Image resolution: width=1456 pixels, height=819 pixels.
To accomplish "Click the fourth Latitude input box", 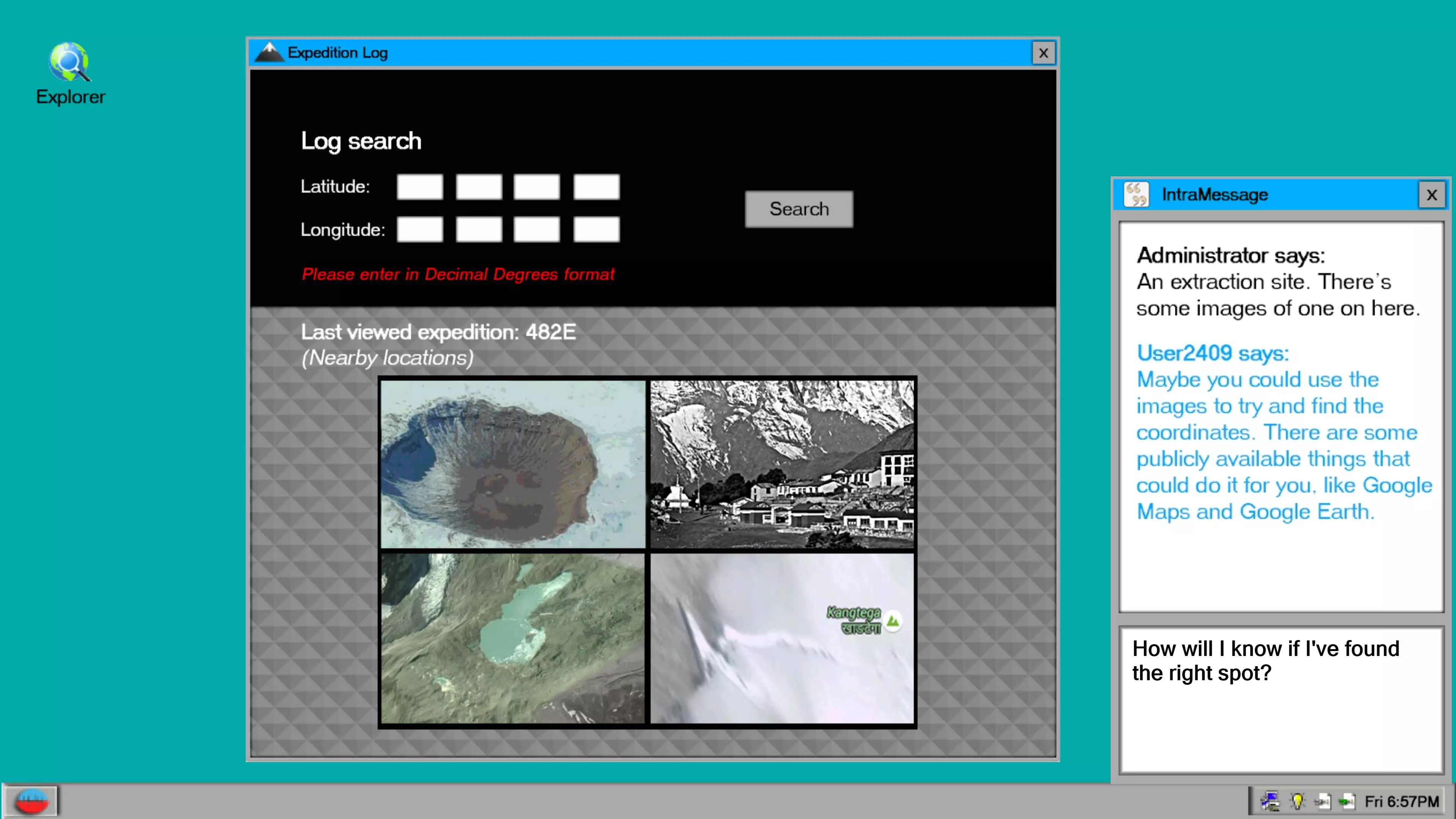I will click(596, 187).
